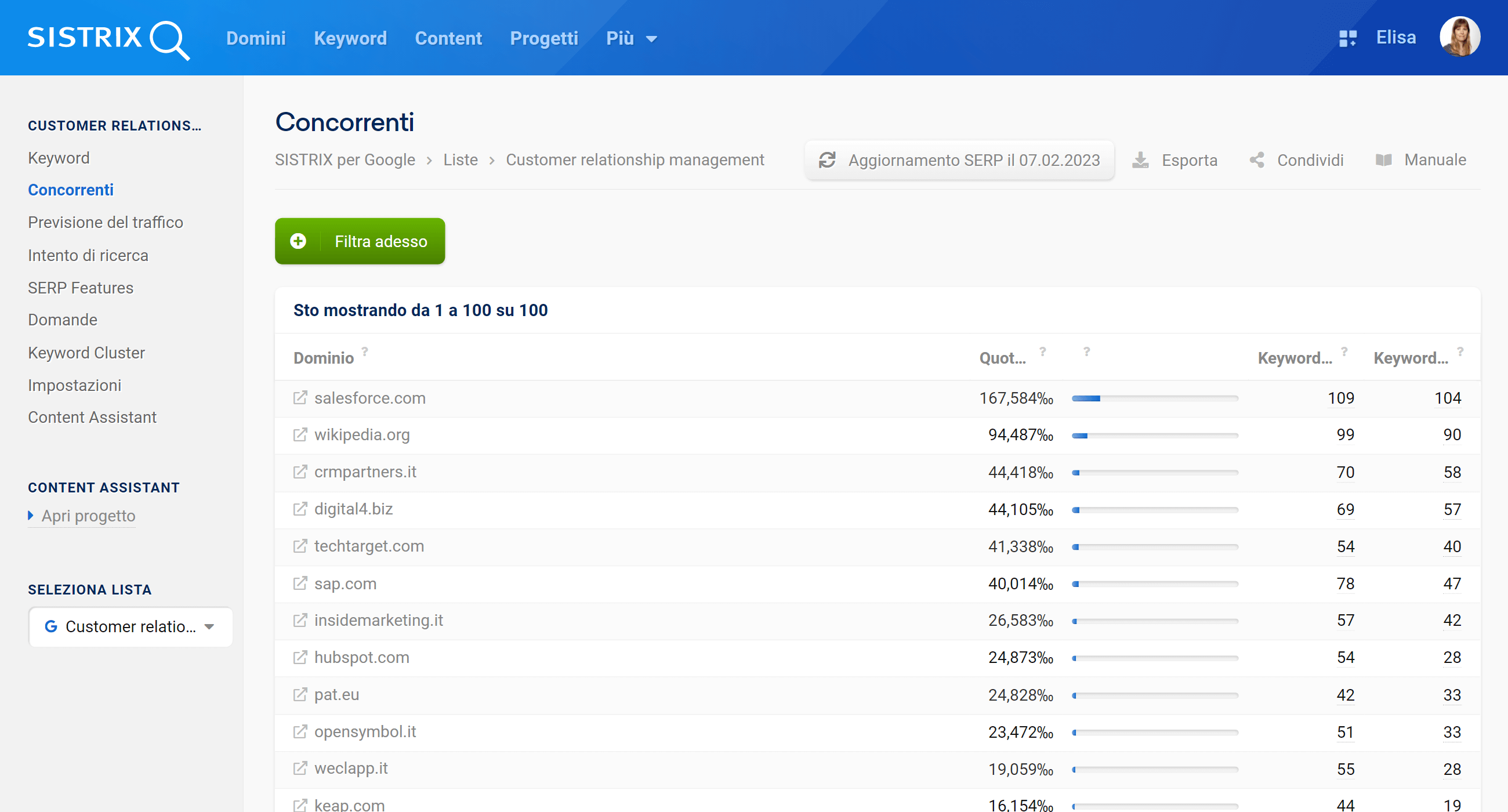Expand Apri progetto under Content Assistant

tap(81, 516)
